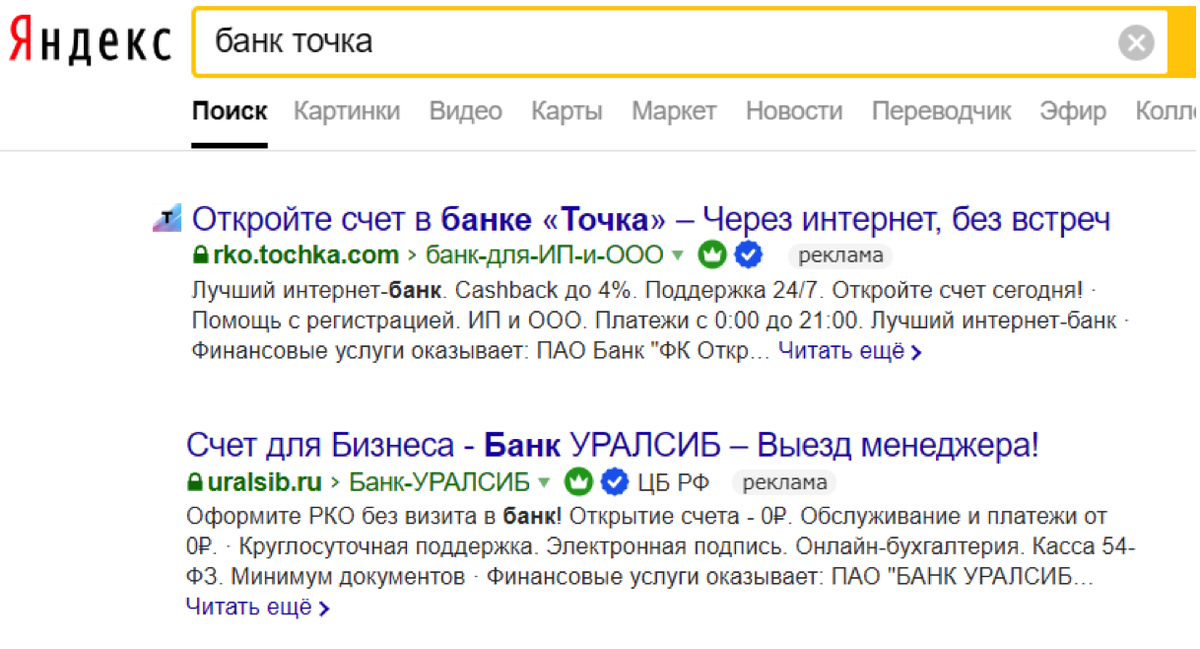1200x649 pixels.
Task: Open the Банк-УРАЛСИБ breadcrumb dropdown
Action: (542, 481)
